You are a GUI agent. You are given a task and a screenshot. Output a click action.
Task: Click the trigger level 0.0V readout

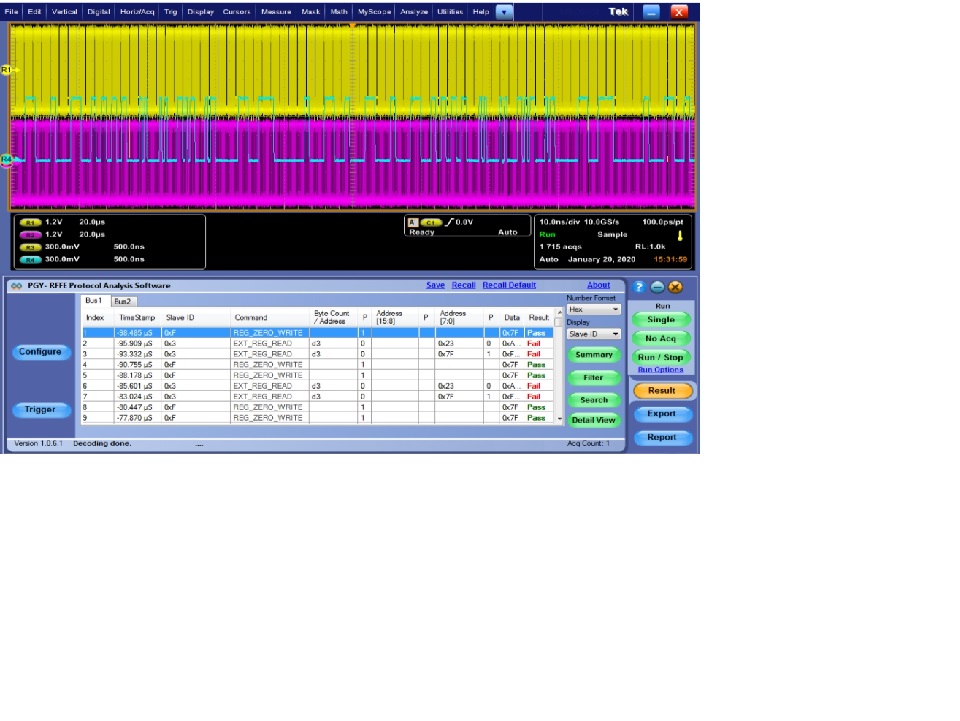click(464, 222)
